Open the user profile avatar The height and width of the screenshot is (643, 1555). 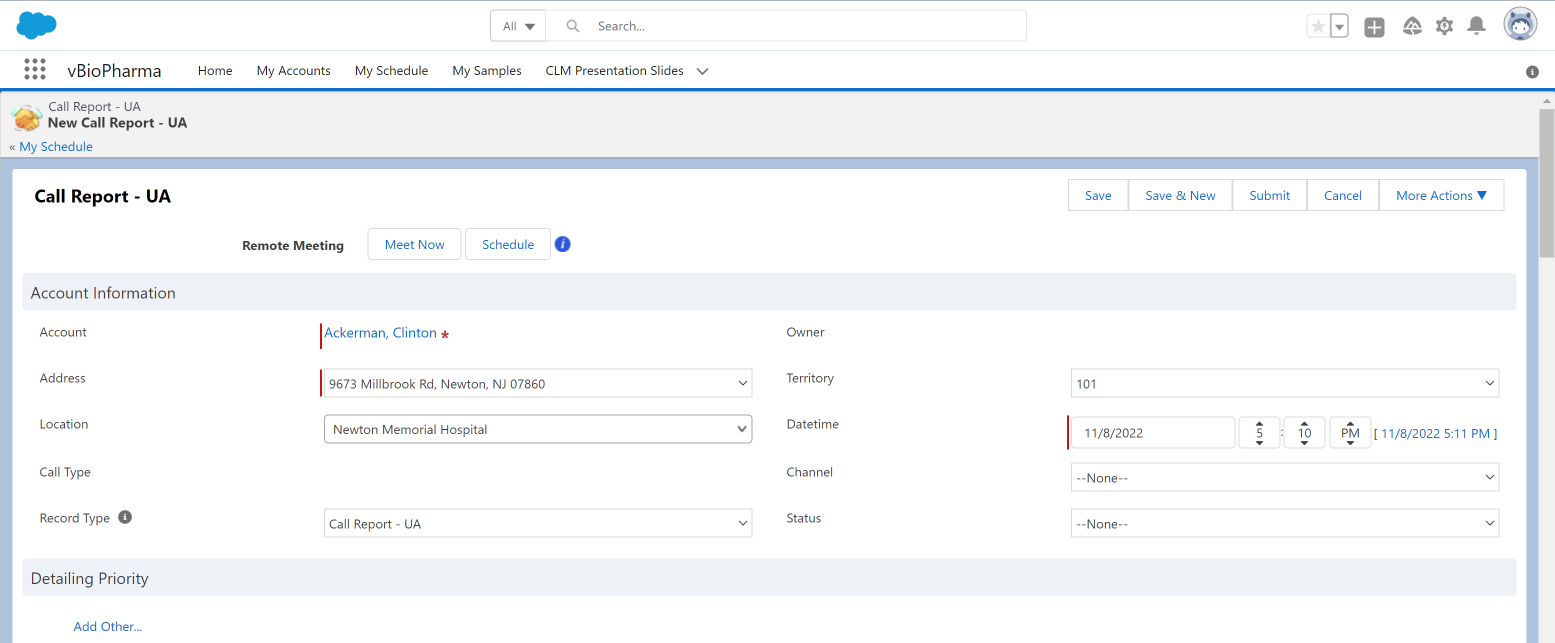[x=1520, y=26]
